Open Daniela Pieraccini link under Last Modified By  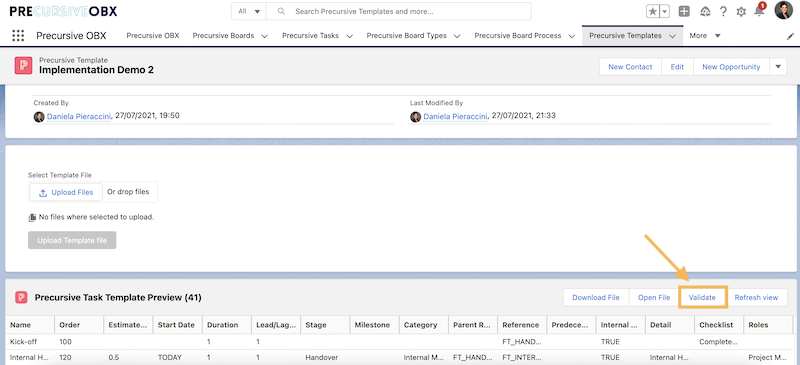tap(455, 116)
